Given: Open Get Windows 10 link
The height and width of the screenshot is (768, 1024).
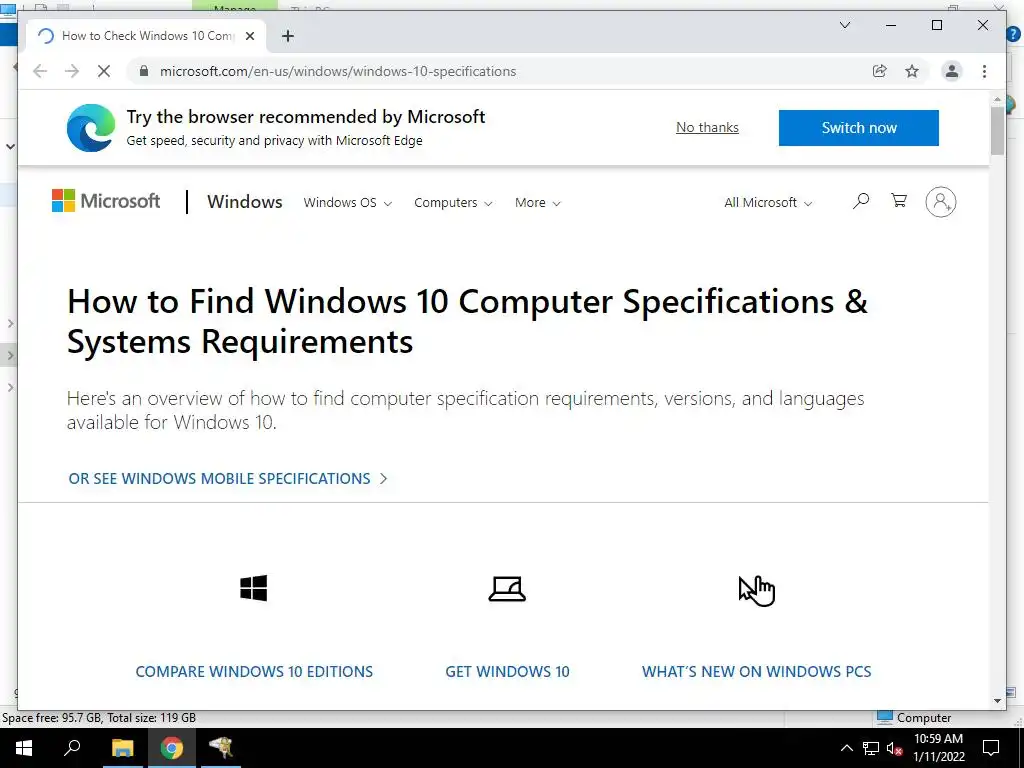Looking at the screenshot, I should (507, 671).
